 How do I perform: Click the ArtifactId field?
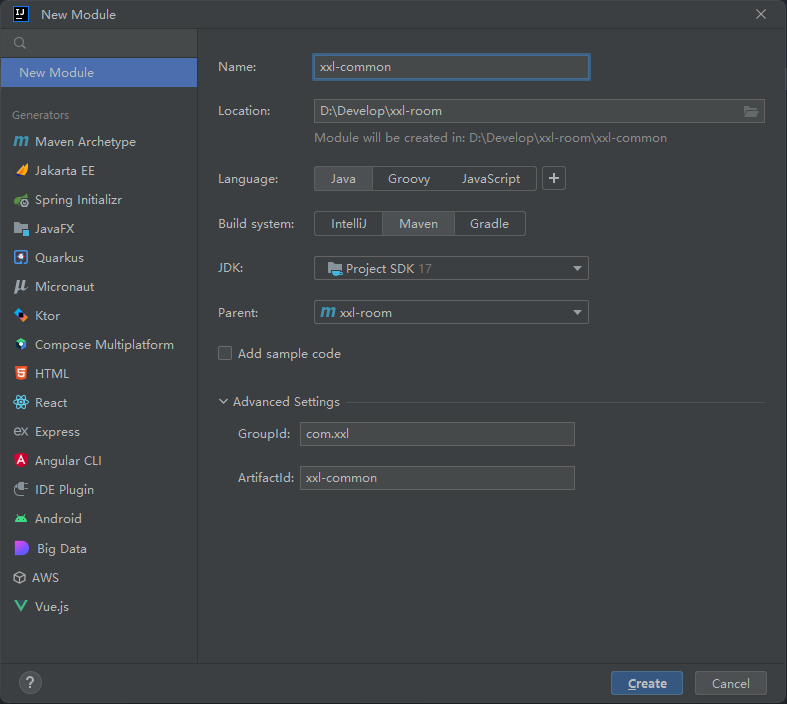pyautogui.click(x=437, y=478)
